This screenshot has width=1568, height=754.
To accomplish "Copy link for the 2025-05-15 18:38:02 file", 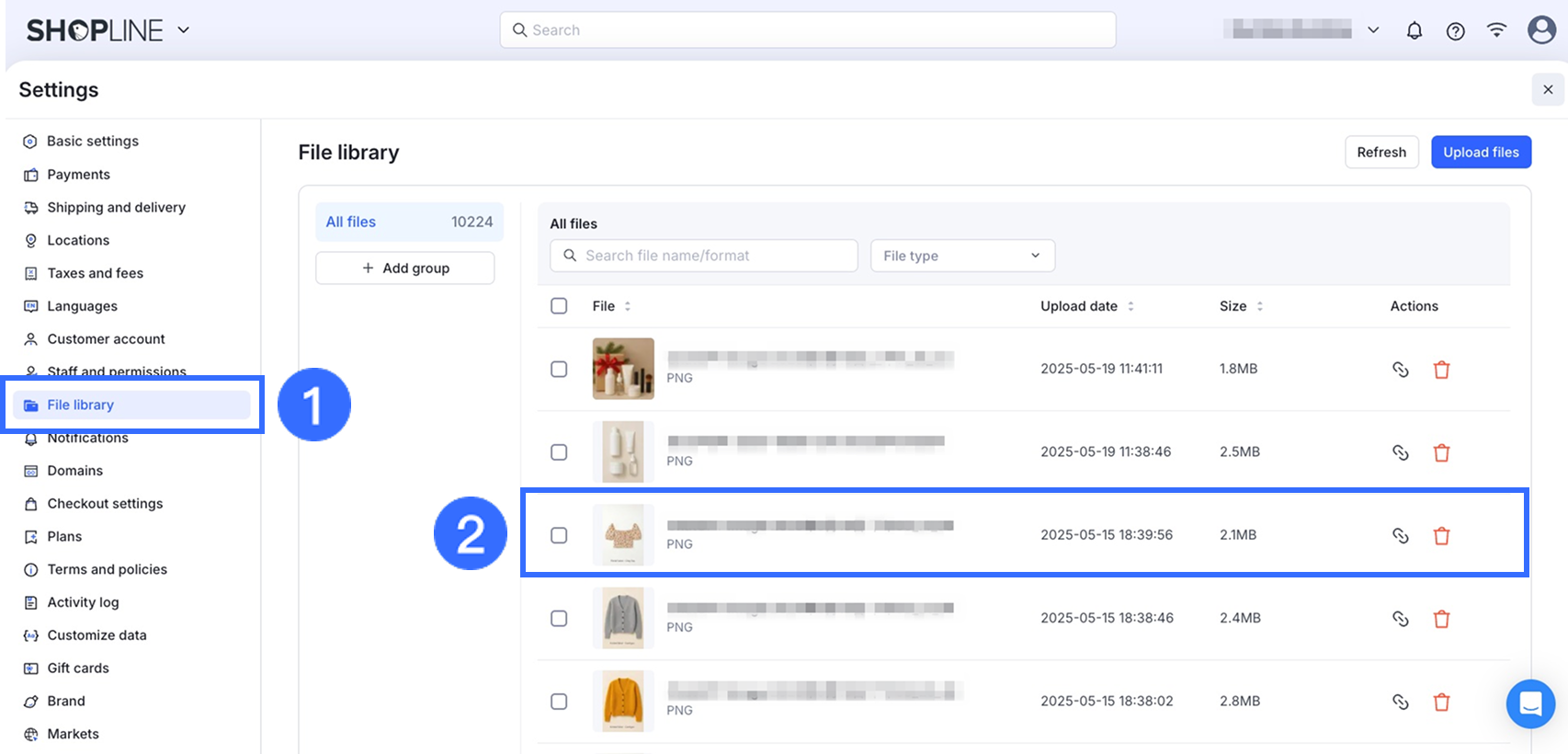I will coord(1401,702).
